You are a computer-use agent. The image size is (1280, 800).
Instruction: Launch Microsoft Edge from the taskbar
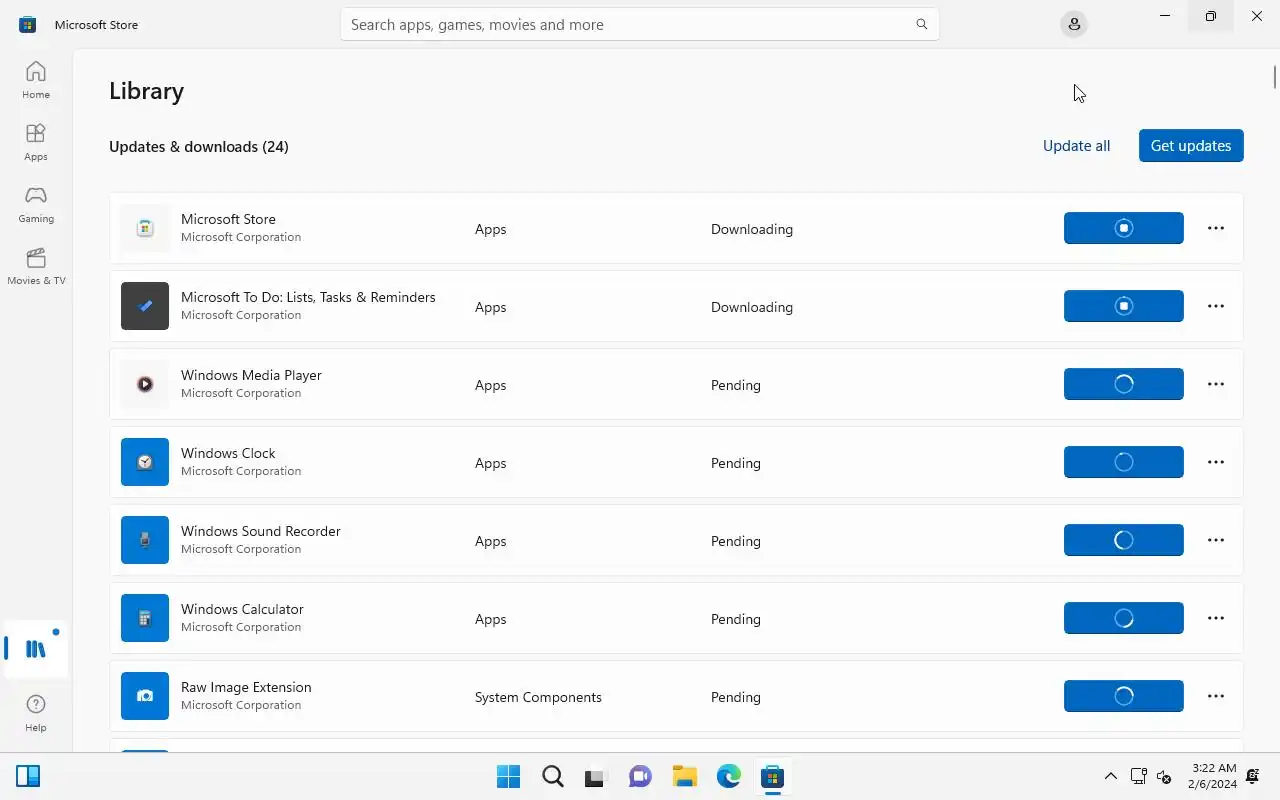(x=728, y=776)
